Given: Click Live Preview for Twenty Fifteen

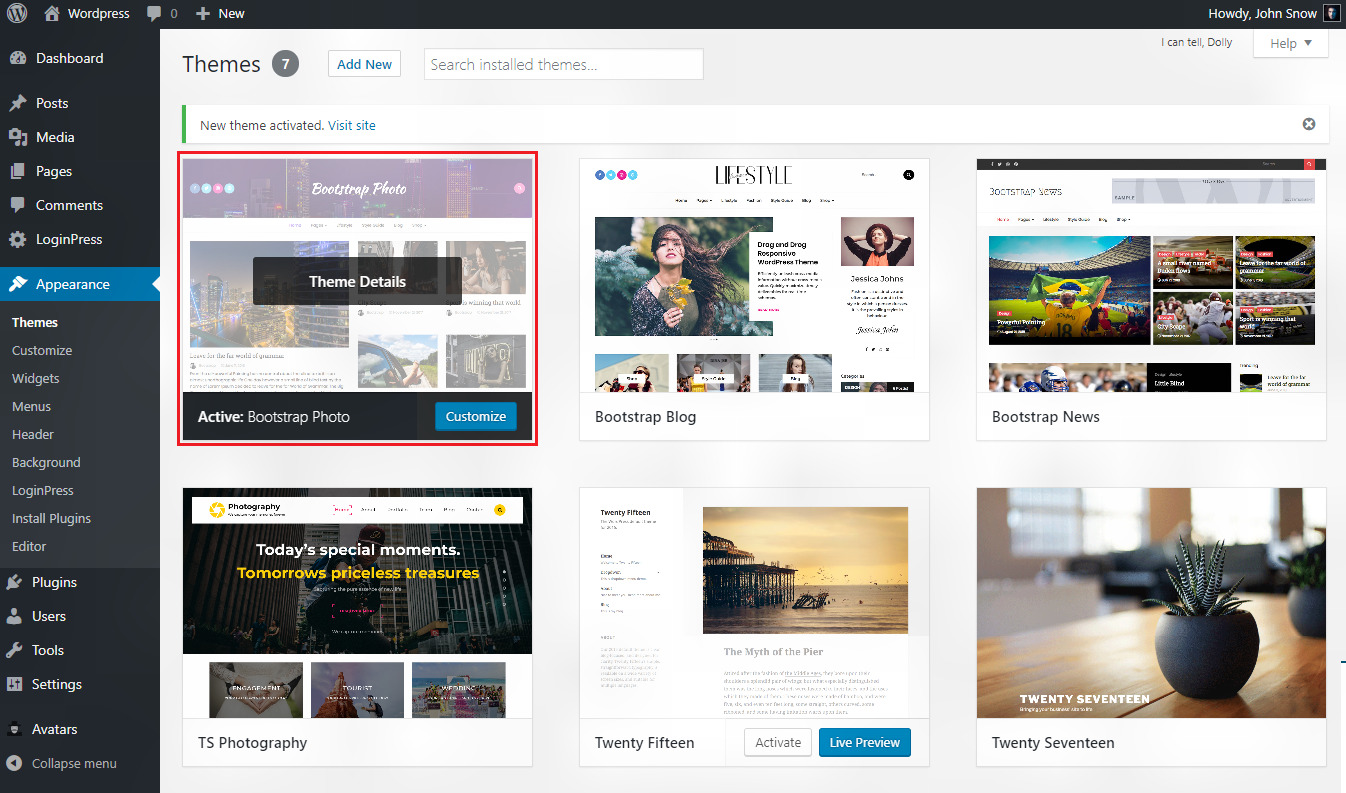Looking at the screenshot, I should (865, 742).
